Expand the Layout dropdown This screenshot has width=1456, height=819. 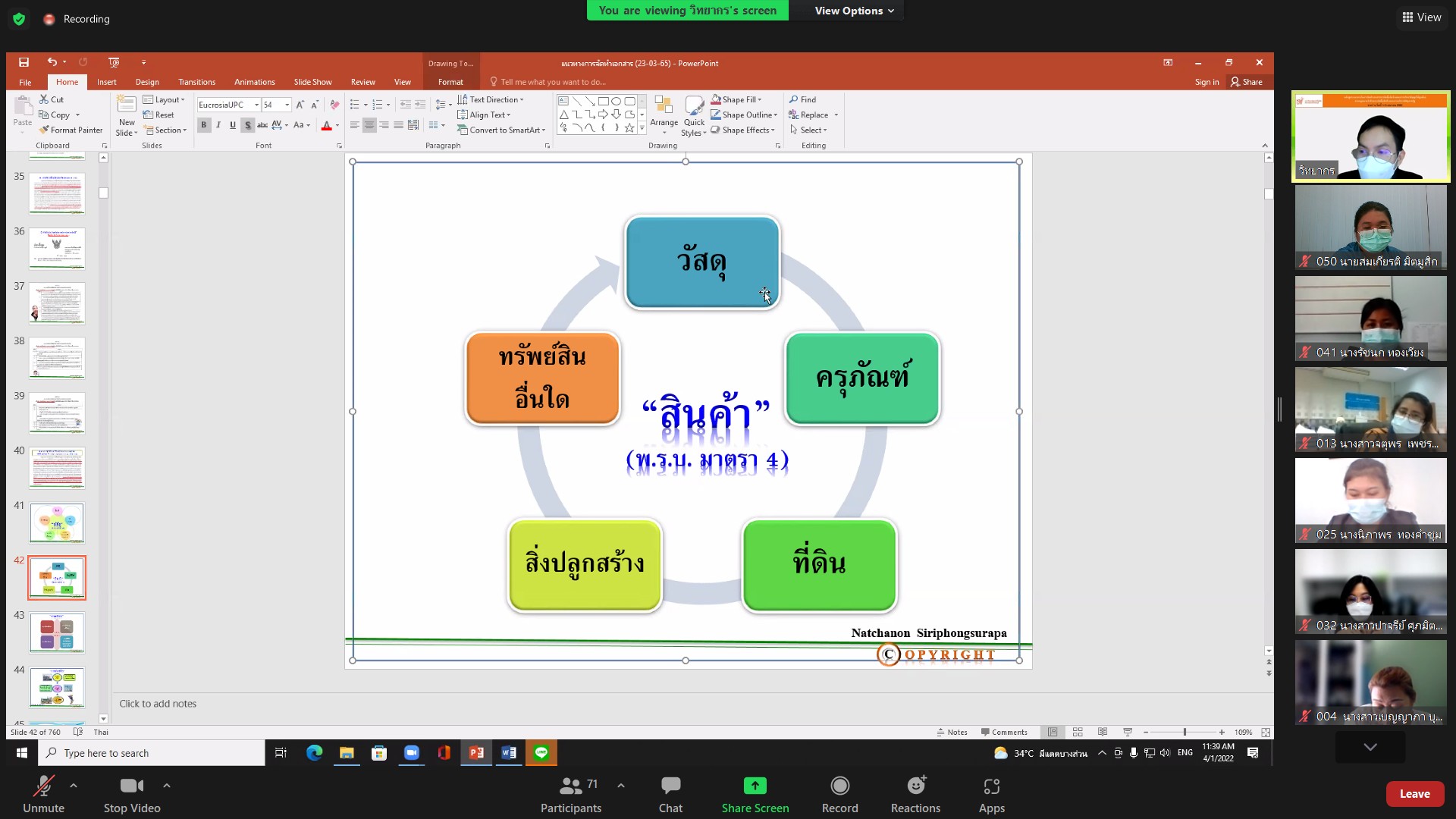(x=164, y=99)
